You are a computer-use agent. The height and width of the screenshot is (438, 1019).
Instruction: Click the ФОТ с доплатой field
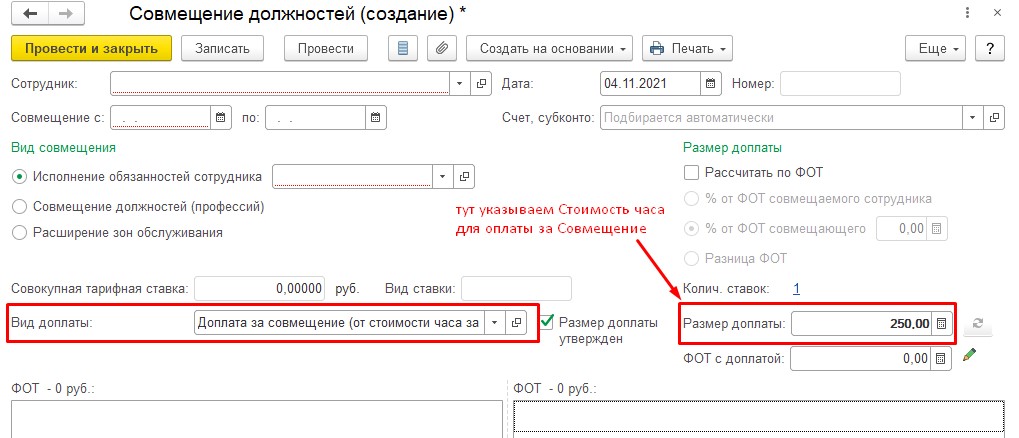[x=861, y=357]
